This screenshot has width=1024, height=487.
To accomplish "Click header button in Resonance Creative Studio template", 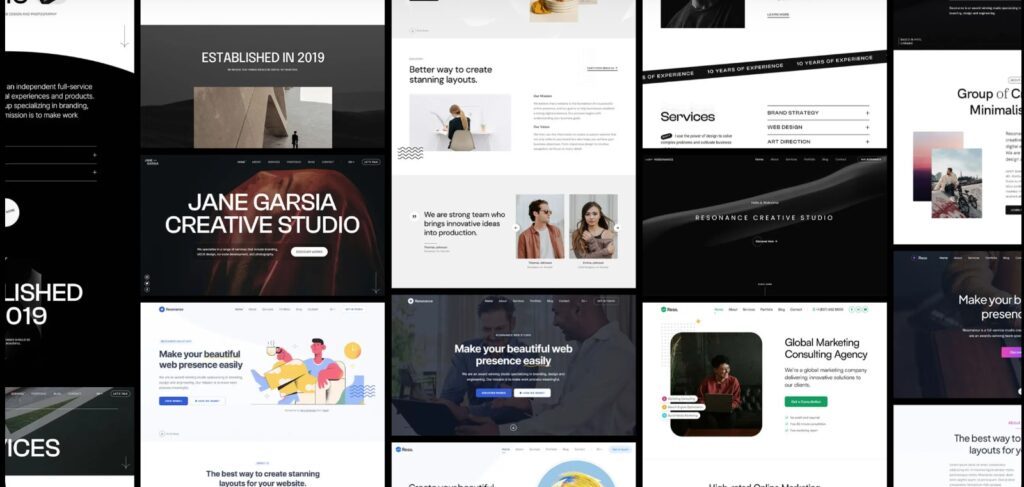I will (x=871, y=159).
